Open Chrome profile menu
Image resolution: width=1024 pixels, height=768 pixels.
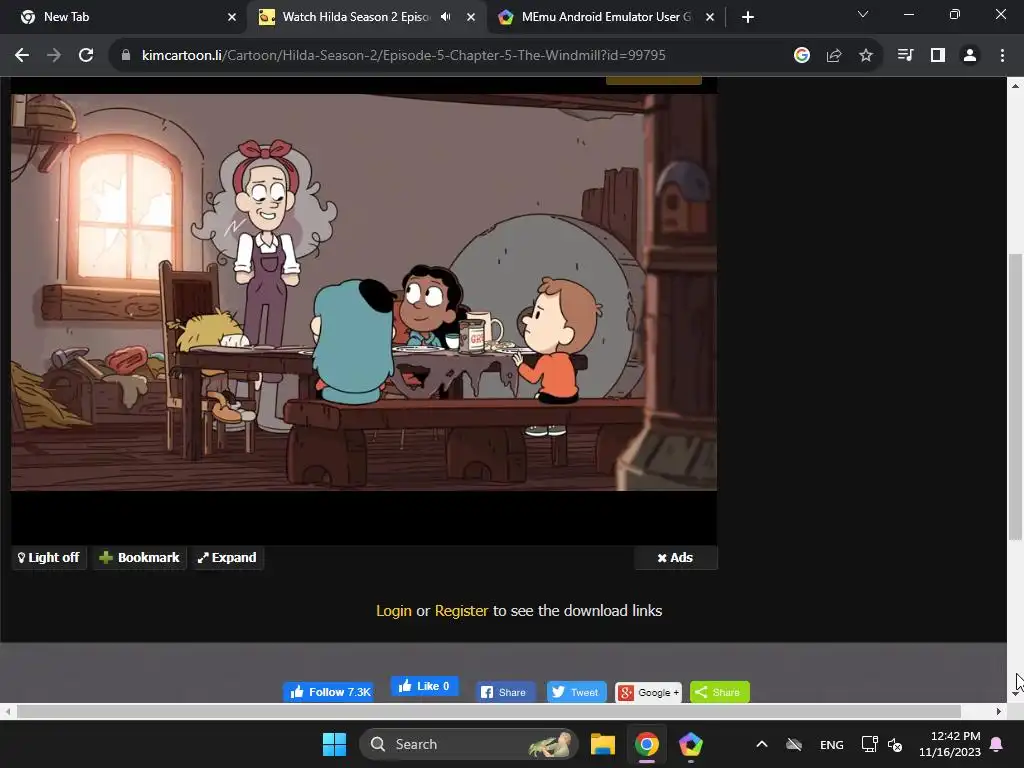tap(970, 56)
